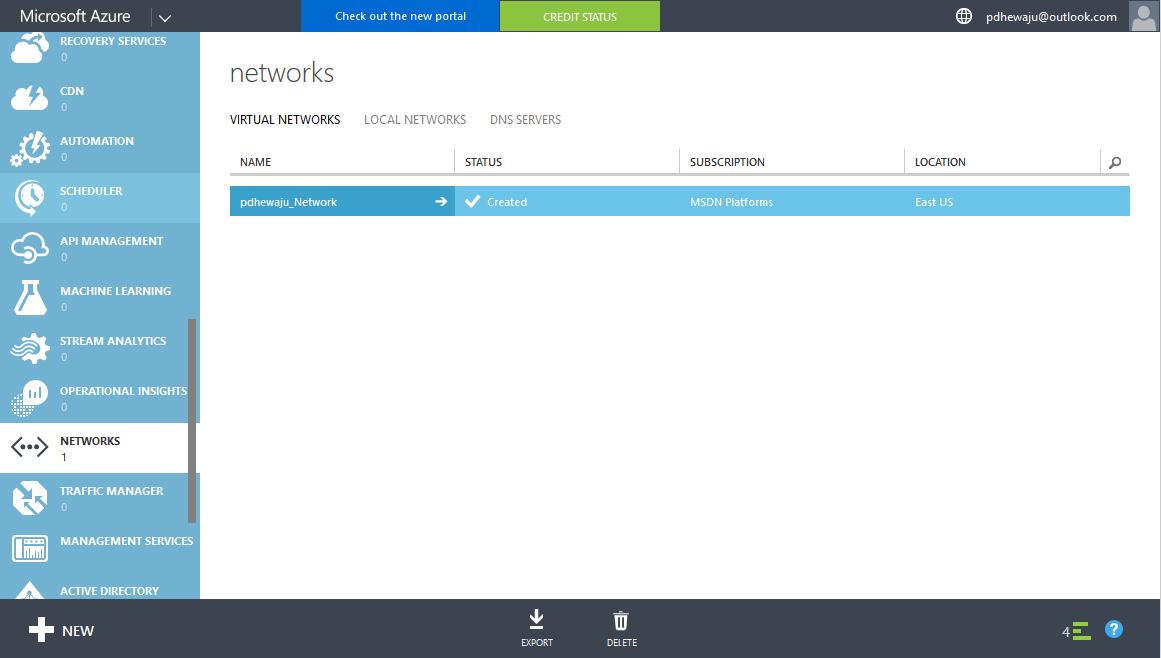Open the Credit Status button
The image size is (1161, 658).
pos(580,16)
